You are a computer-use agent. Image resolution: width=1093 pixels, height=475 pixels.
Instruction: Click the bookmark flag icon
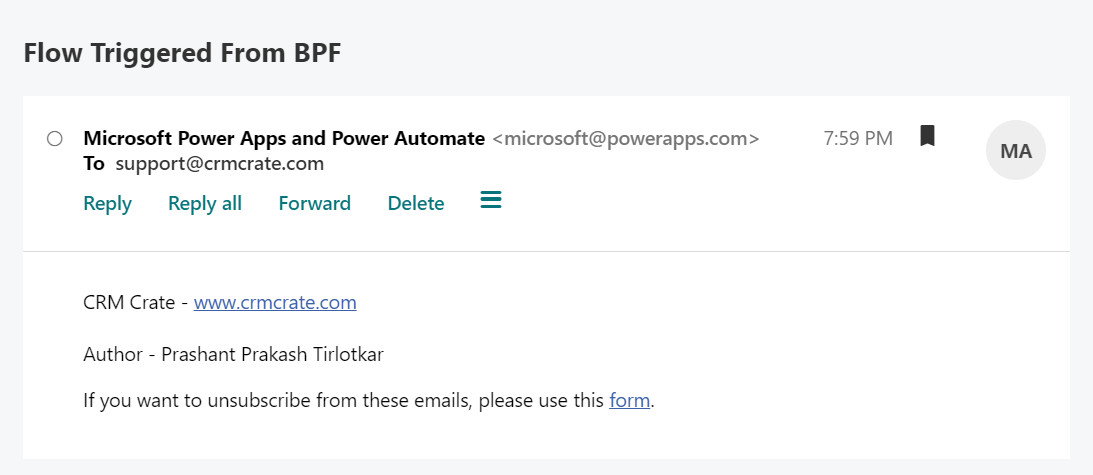927,136
